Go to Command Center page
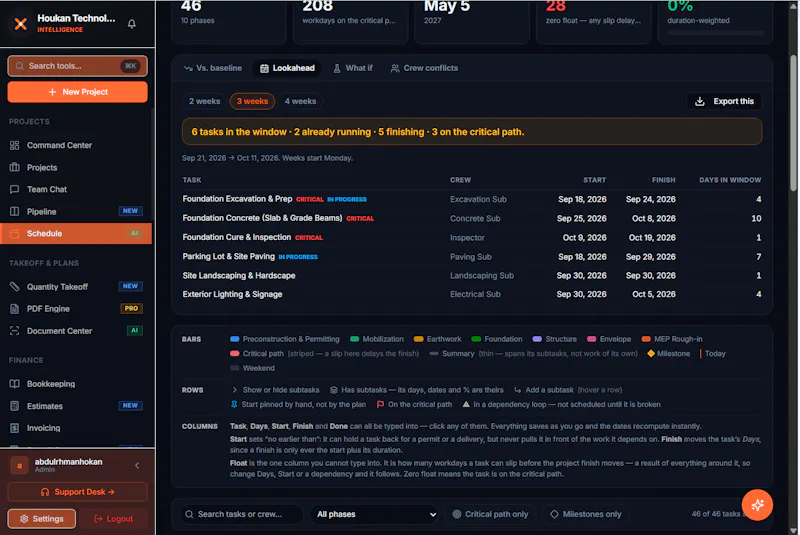 coord(76,145)
